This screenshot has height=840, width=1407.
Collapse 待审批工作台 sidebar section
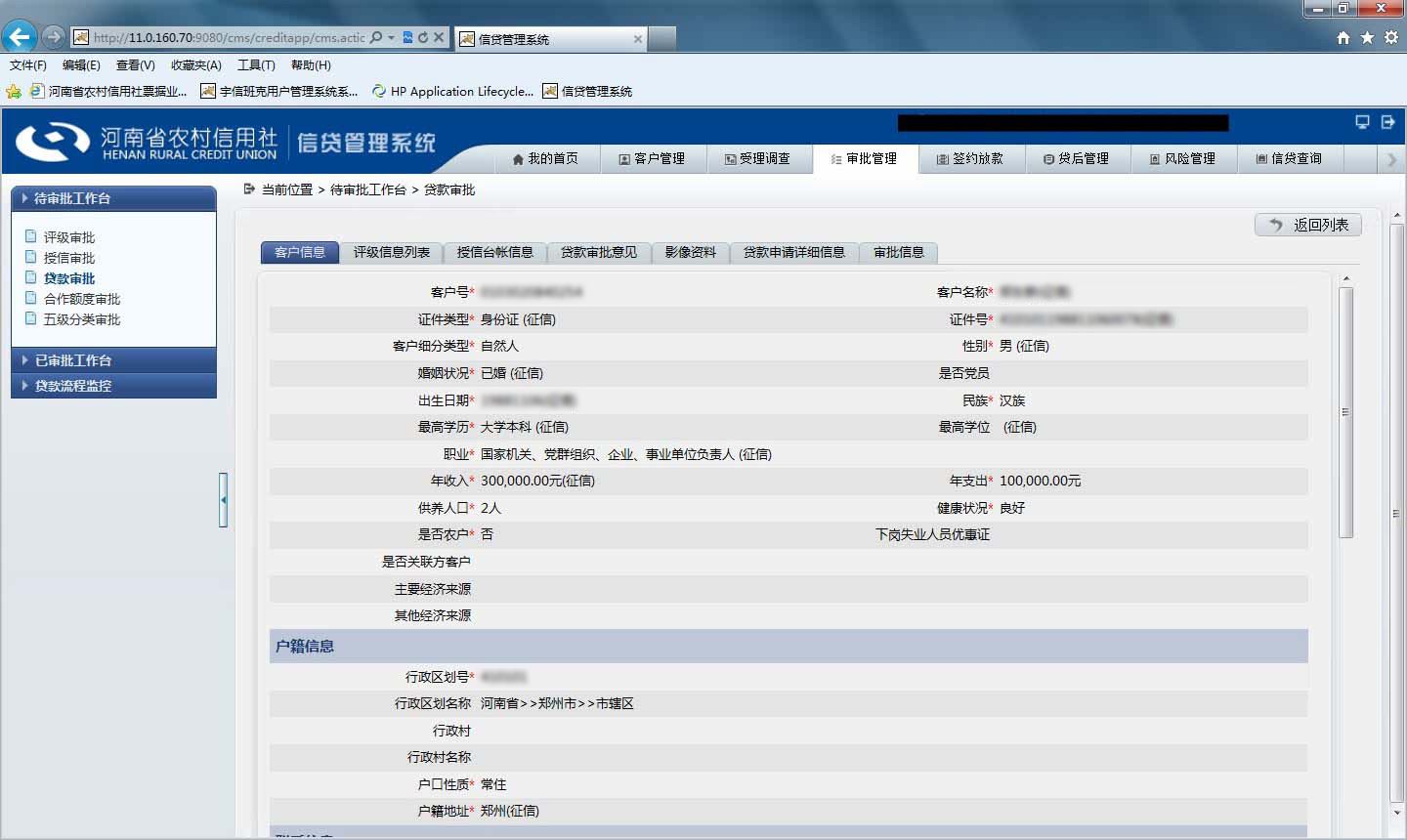tap(113, 198)
